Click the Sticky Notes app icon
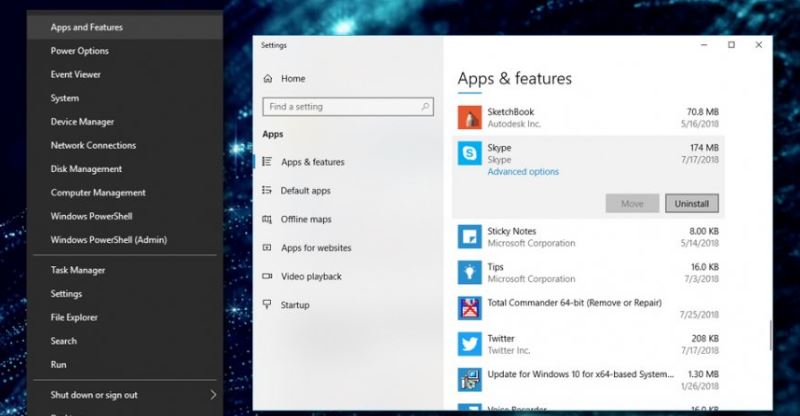This screenshot has height=416, width=800. coord(469,237)
